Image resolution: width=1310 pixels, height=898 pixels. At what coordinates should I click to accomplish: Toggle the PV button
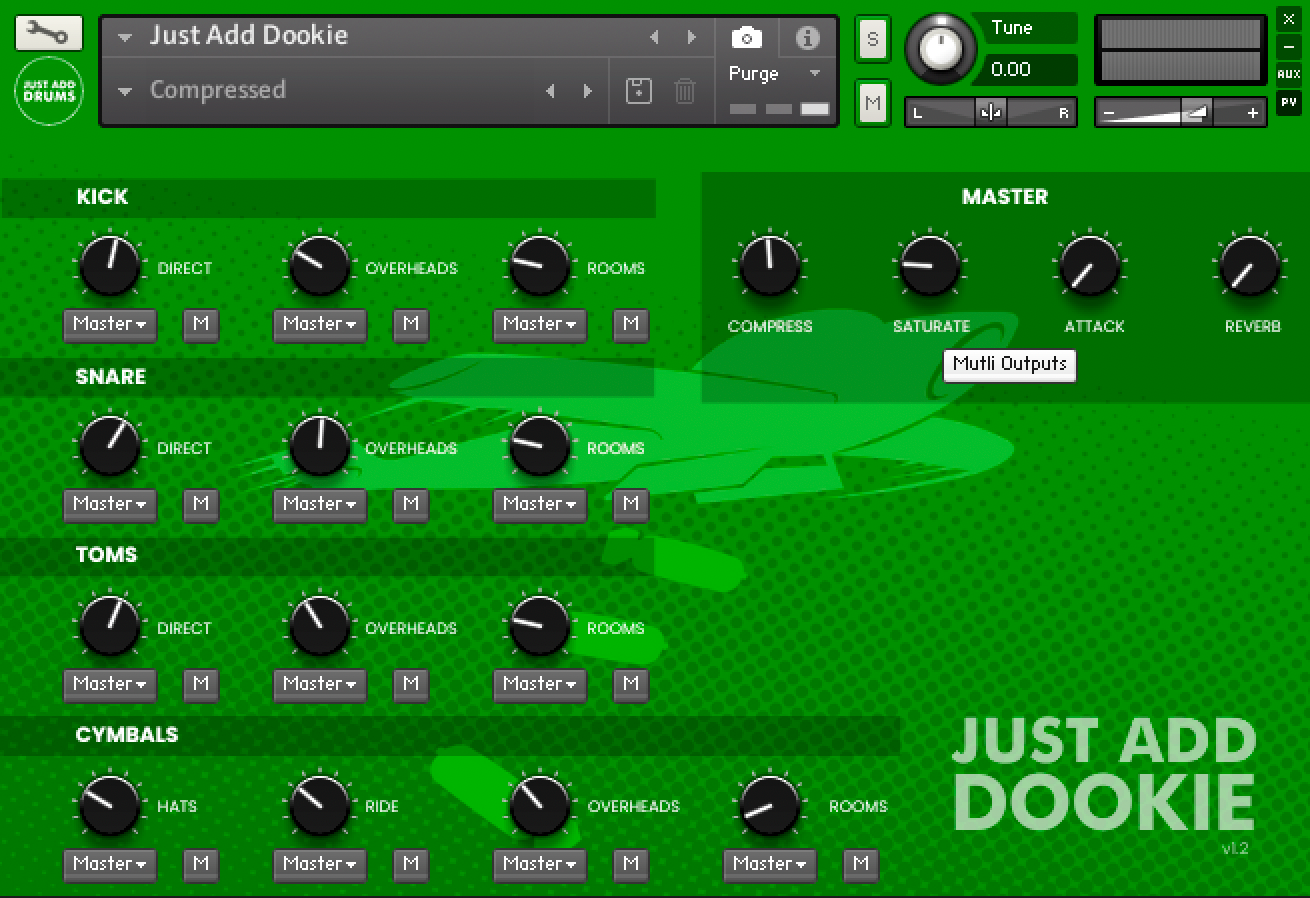pyautogui.click(x=1288, y=102)
